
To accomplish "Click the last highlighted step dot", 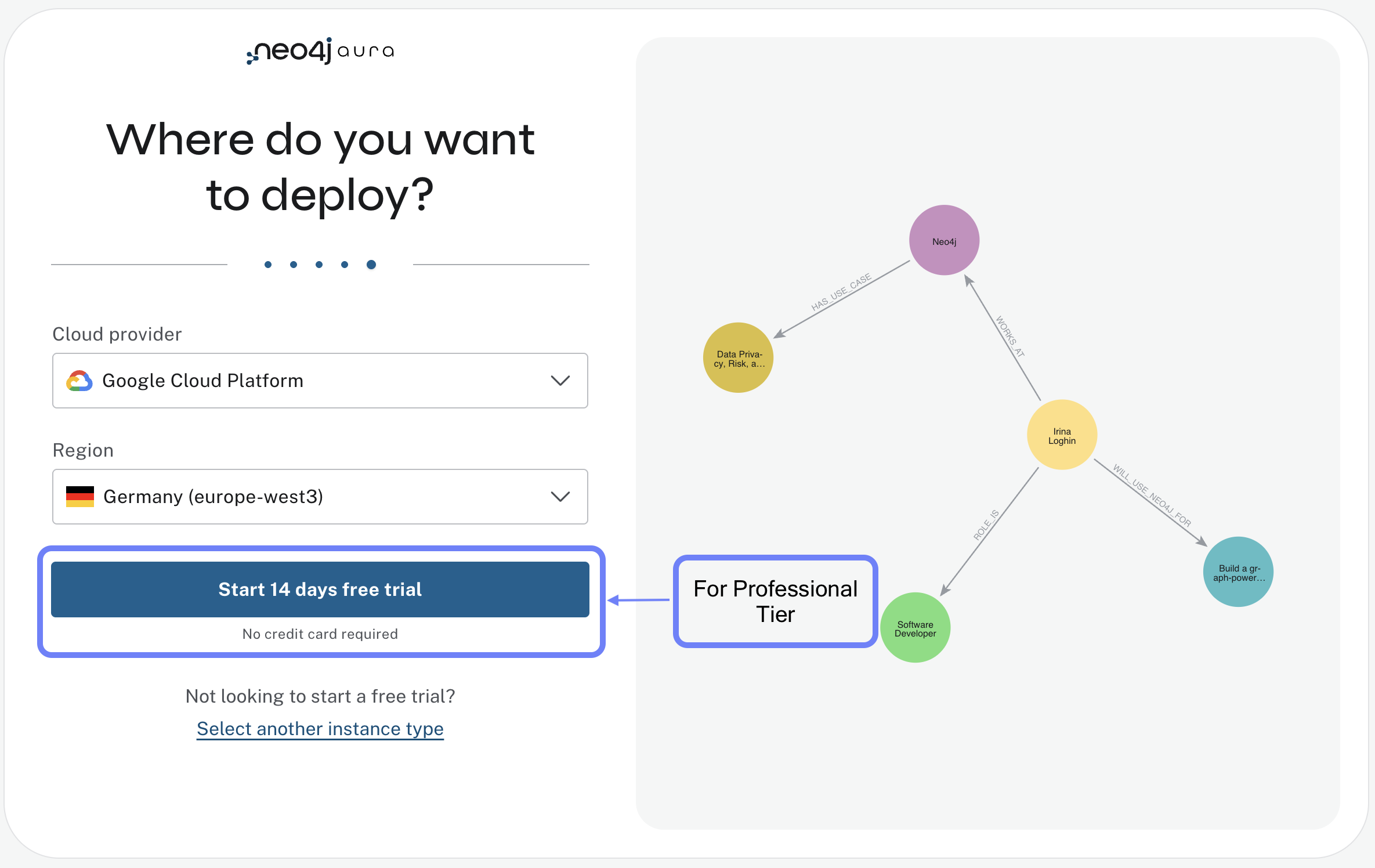I will (371, 265).
